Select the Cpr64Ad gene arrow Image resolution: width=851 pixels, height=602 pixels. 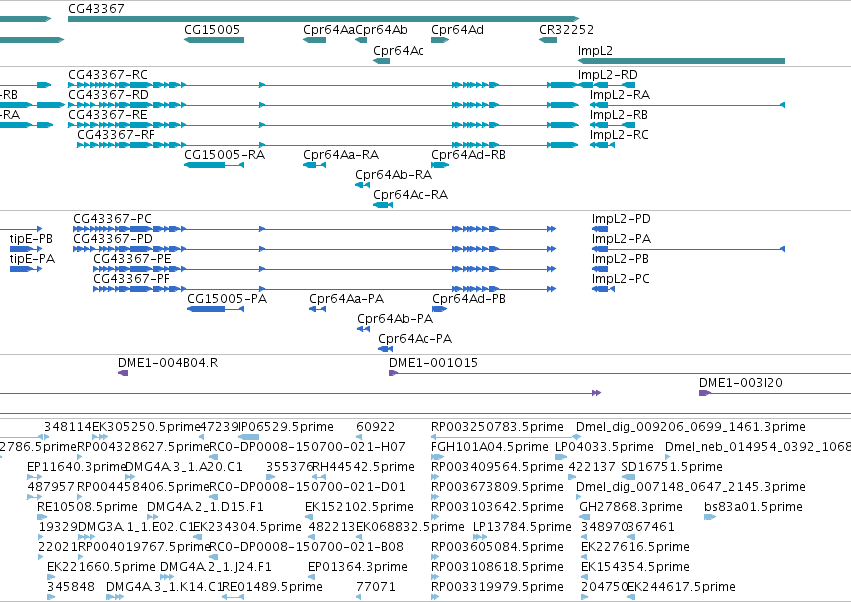tap(440, 40)
